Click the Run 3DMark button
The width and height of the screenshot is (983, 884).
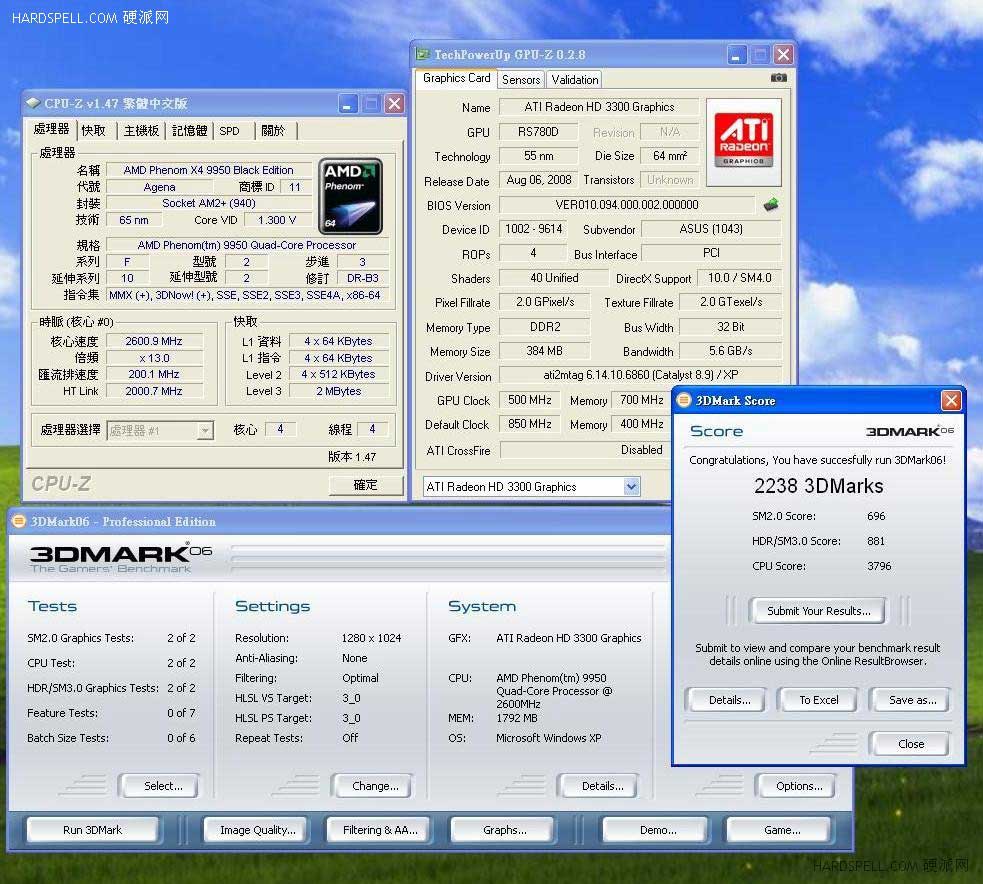(92, 830)
